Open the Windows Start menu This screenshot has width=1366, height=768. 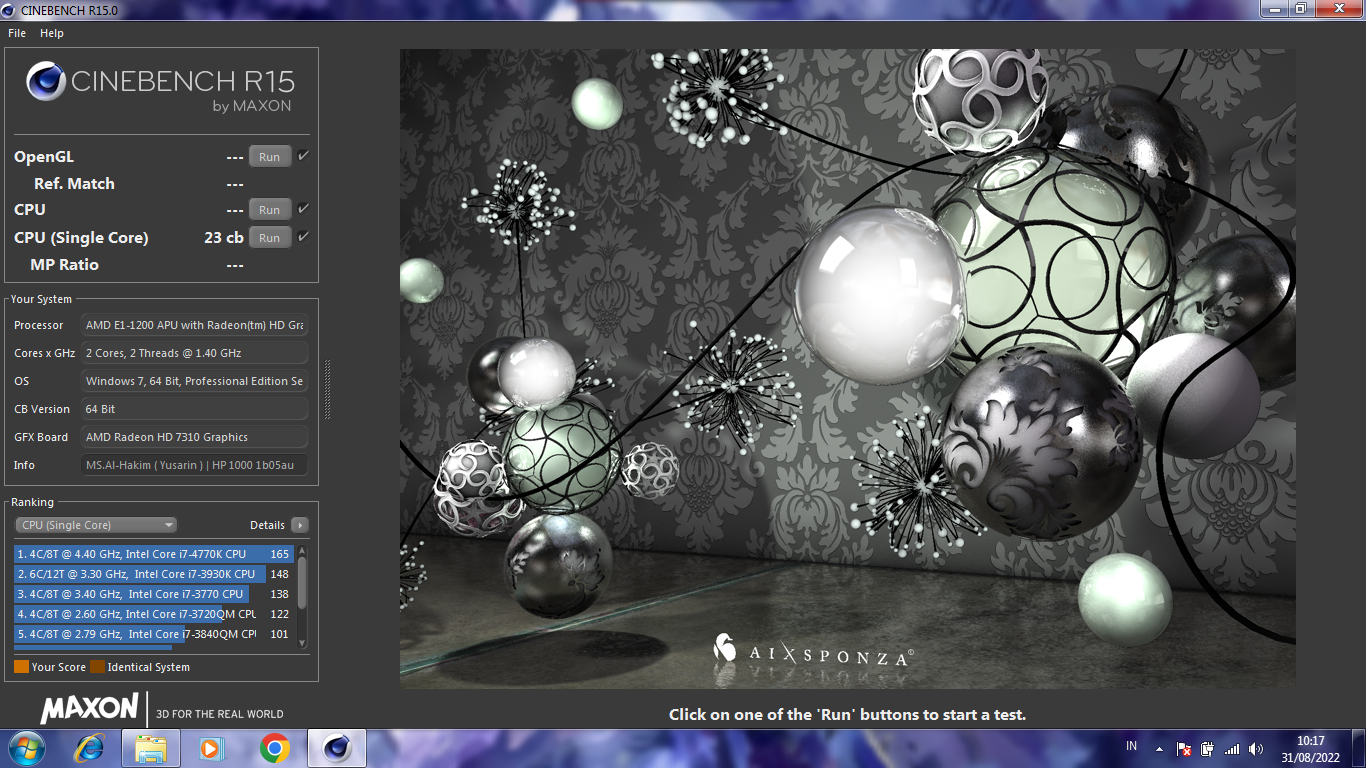click(26, 748)
